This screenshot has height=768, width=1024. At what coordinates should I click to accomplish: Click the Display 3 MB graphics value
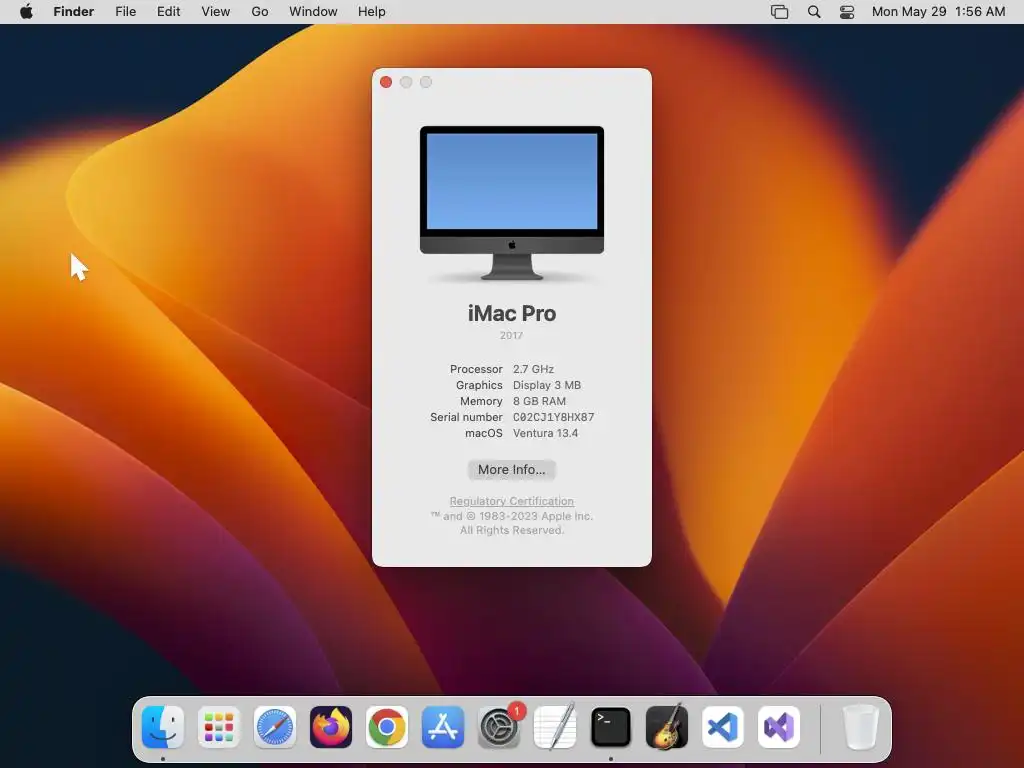547,385
